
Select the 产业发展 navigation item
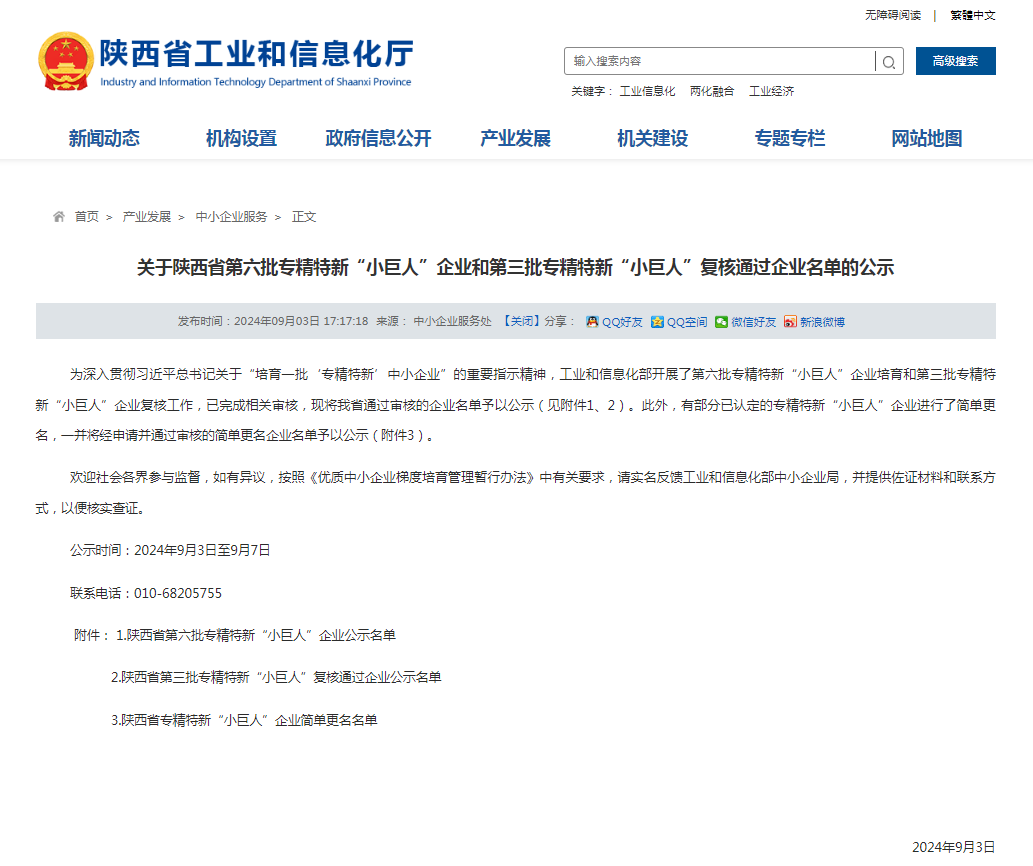coord(515,139)
